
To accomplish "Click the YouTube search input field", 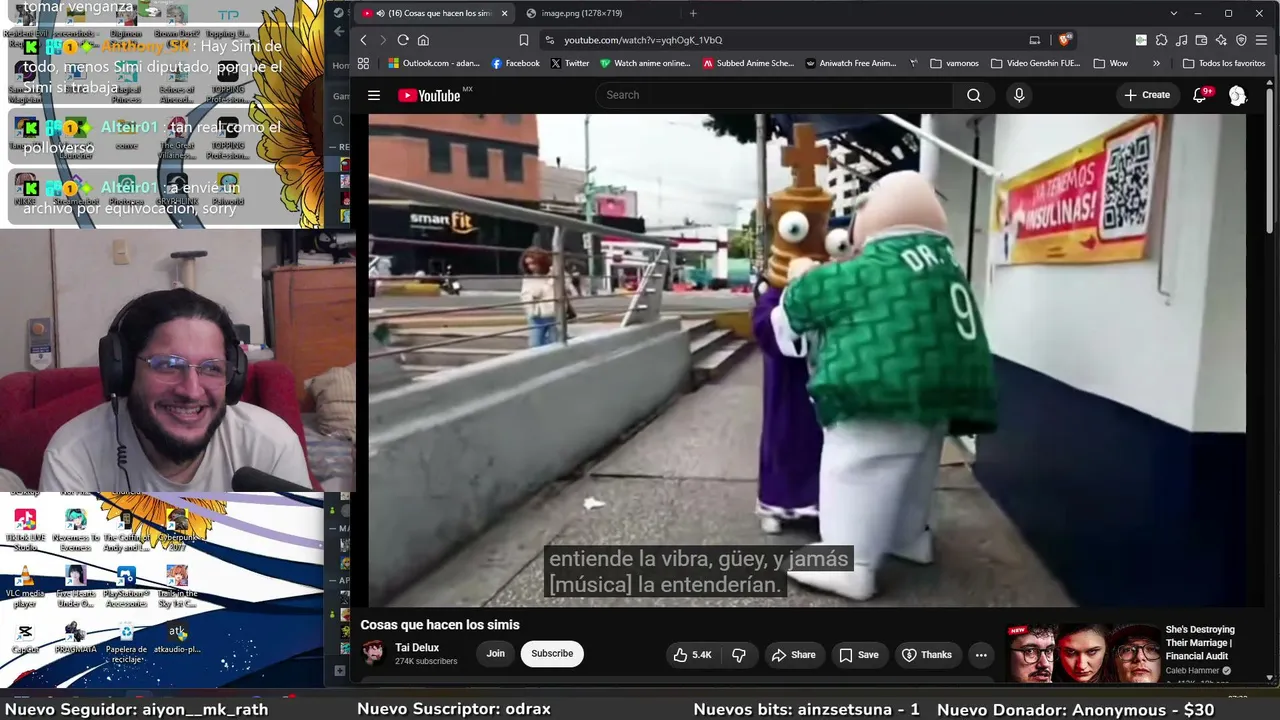I will (776, 95).
